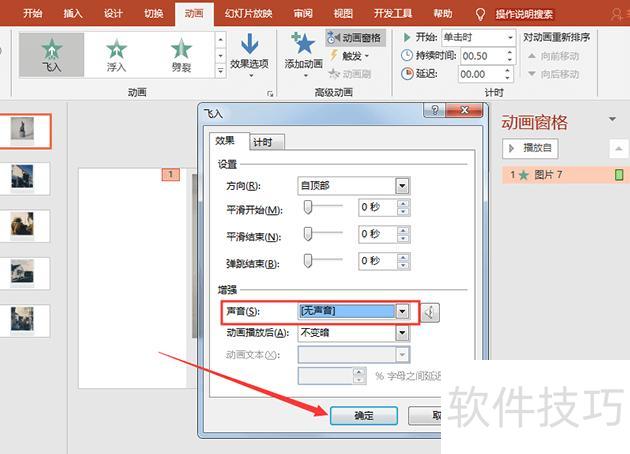Viewport: 630px width, 454px height.
Task: Increase 持续时间 duration with spinner up
Action: (510, 52)
